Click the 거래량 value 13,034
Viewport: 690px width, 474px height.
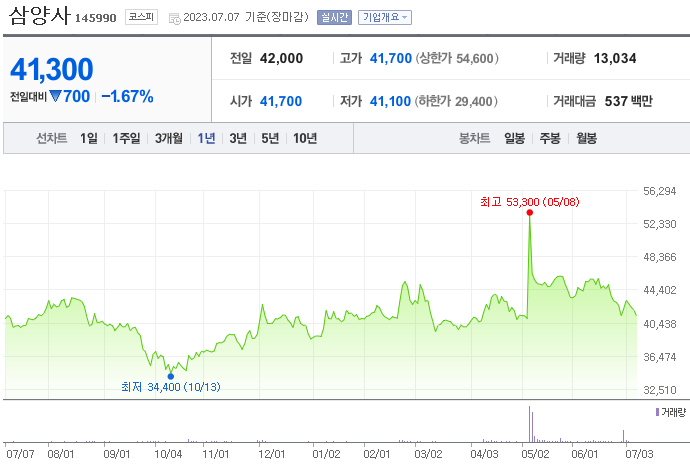click(615, 58)
